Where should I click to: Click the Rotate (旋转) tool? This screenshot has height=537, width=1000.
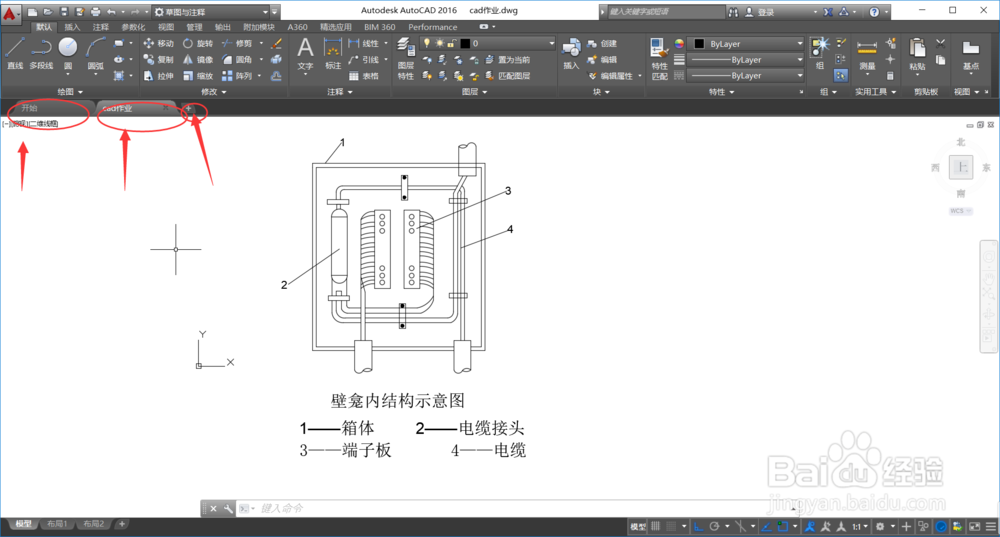coord(198,43)
